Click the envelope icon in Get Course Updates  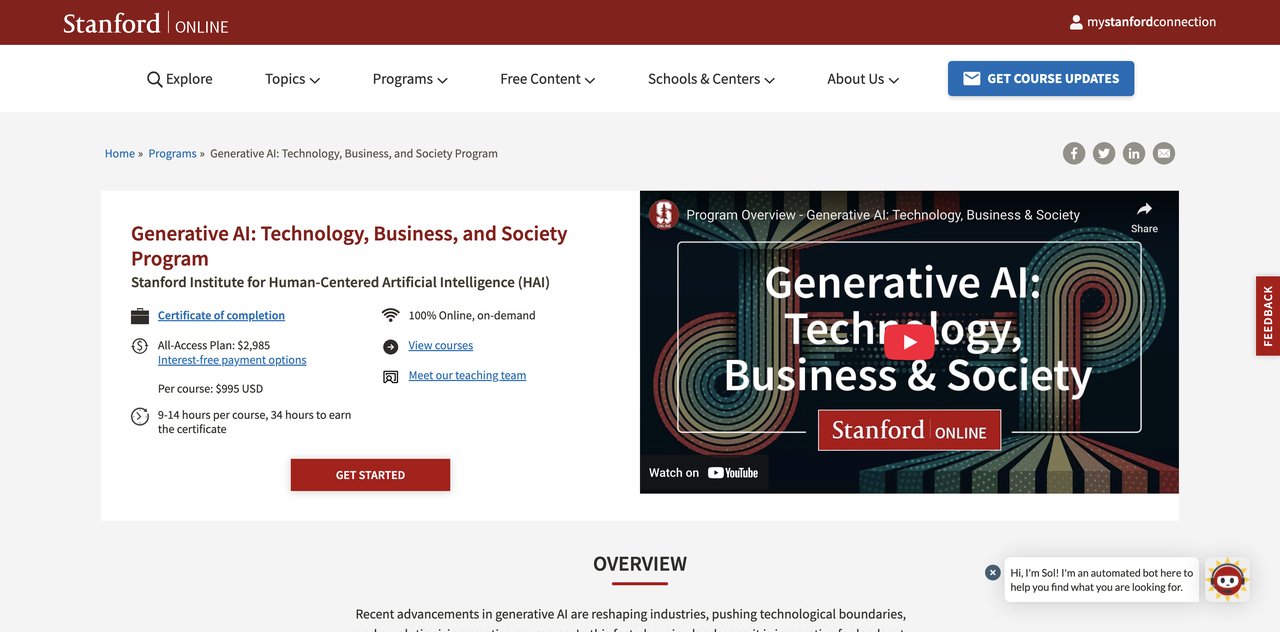pyautogui.click(x=971, y=79)
